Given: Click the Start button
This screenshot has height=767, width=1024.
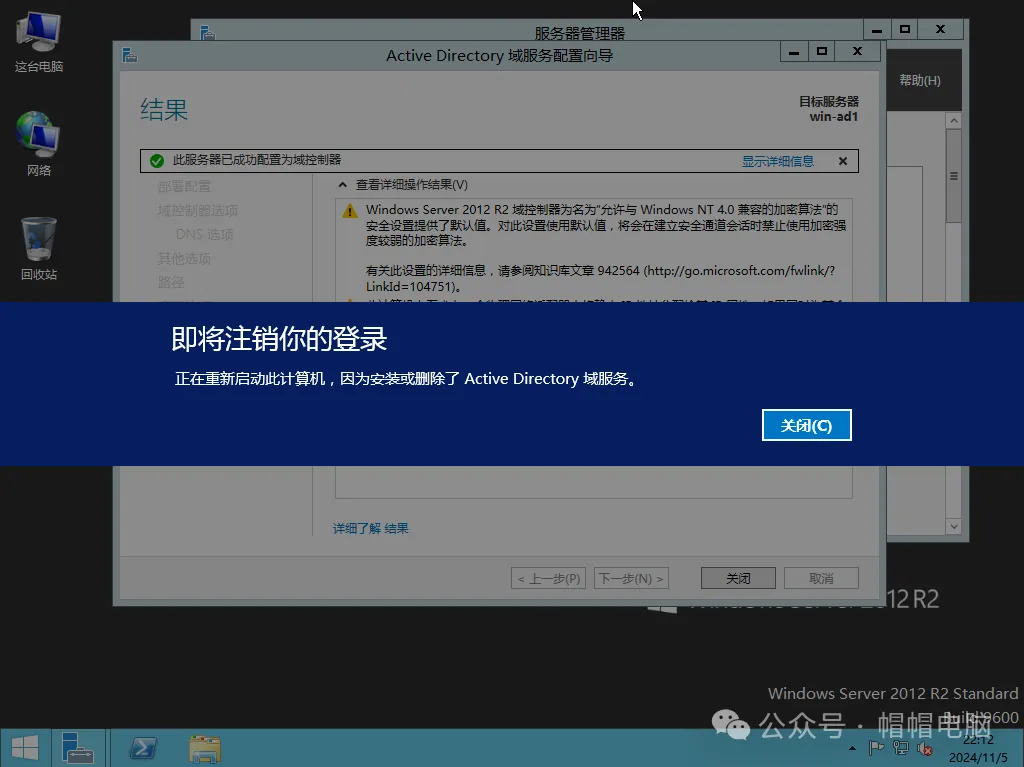Looking at the screenshot, I should point(22,747).
